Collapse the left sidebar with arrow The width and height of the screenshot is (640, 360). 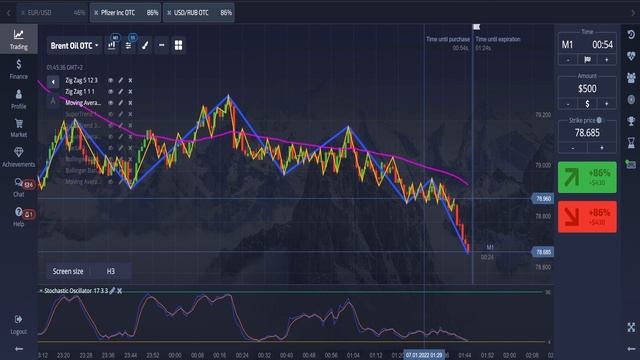point(19,349)
